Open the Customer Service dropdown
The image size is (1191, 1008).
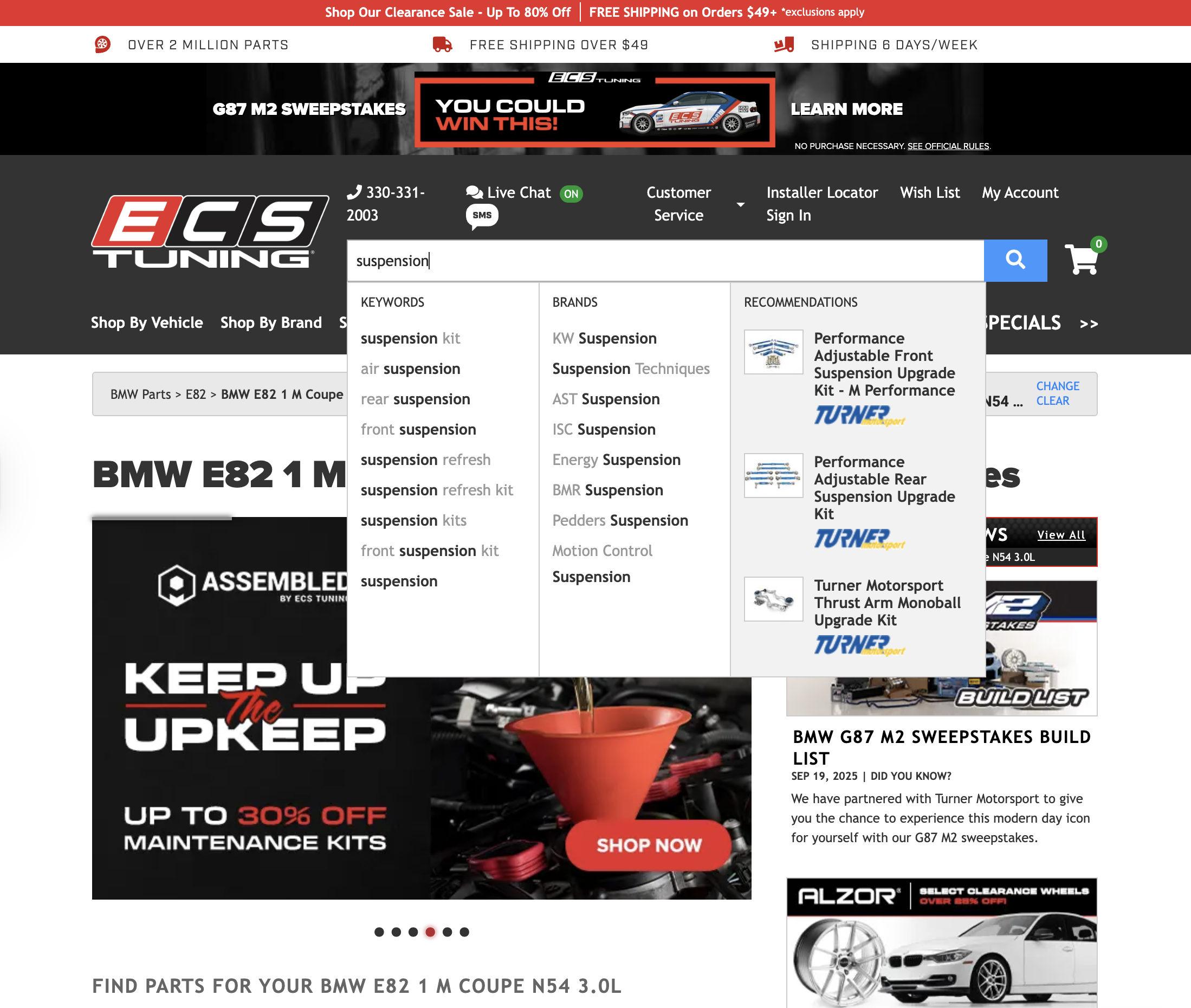(x=678, y=204)
